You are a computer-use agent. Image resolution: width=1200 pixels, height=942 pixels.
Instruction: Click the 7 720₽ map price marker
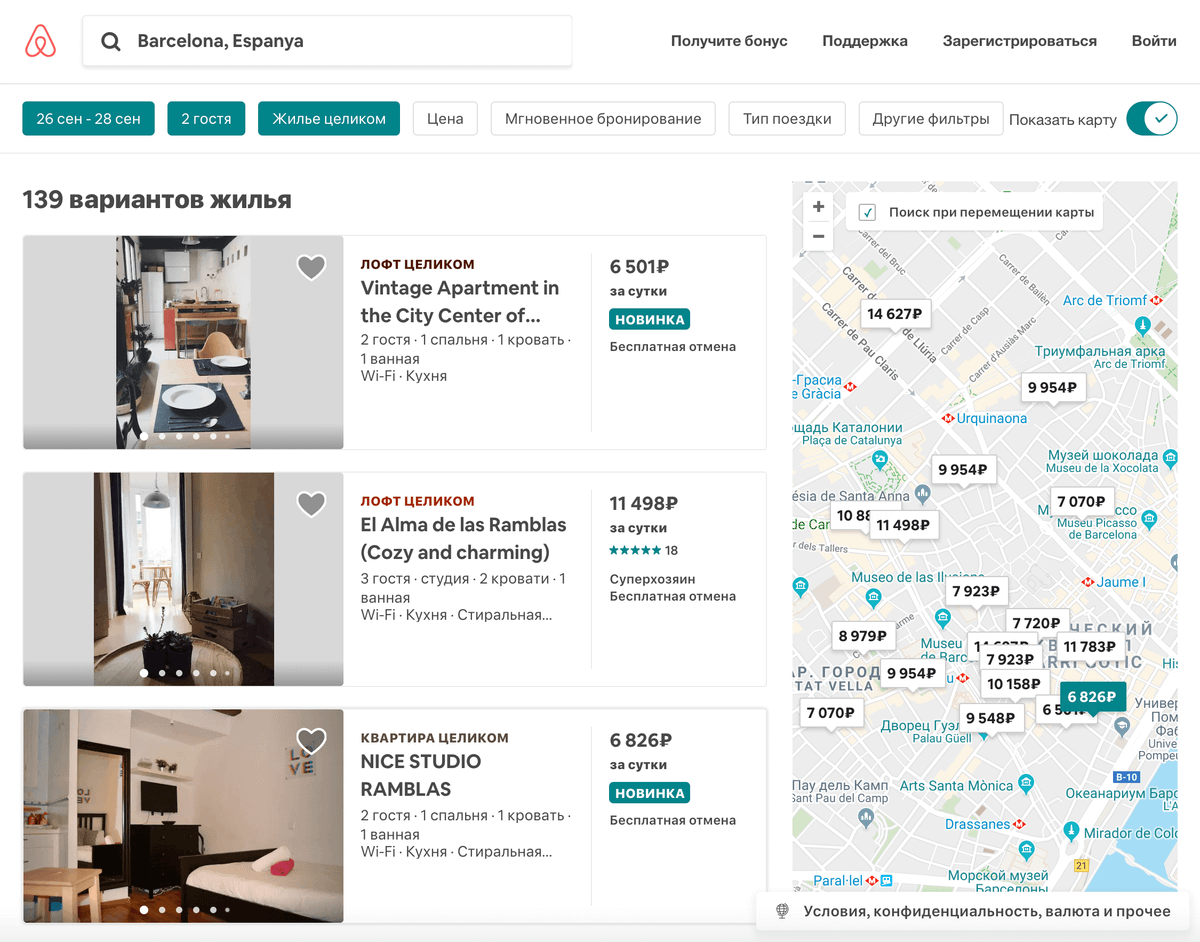click(1035, 623)
